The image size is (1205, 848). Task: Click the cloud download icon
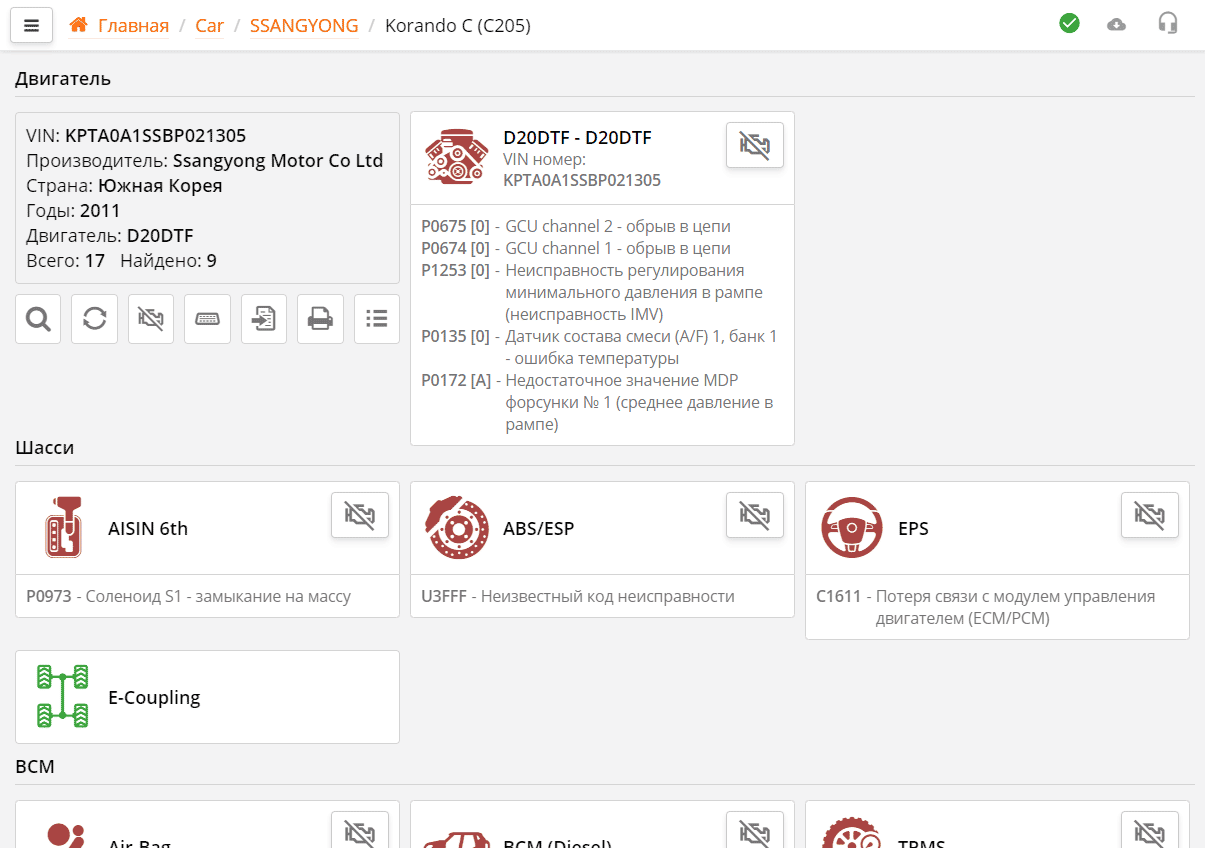click(x=1117, y=24)
